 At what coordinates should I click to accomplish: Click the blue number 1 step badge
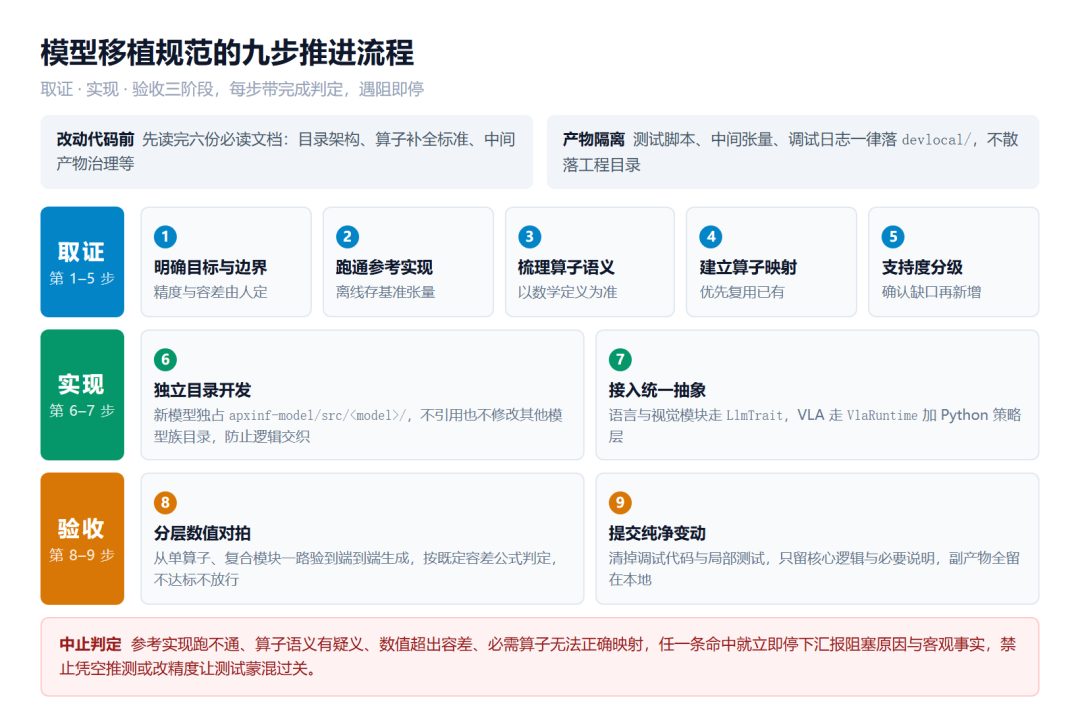pos(165,237)
